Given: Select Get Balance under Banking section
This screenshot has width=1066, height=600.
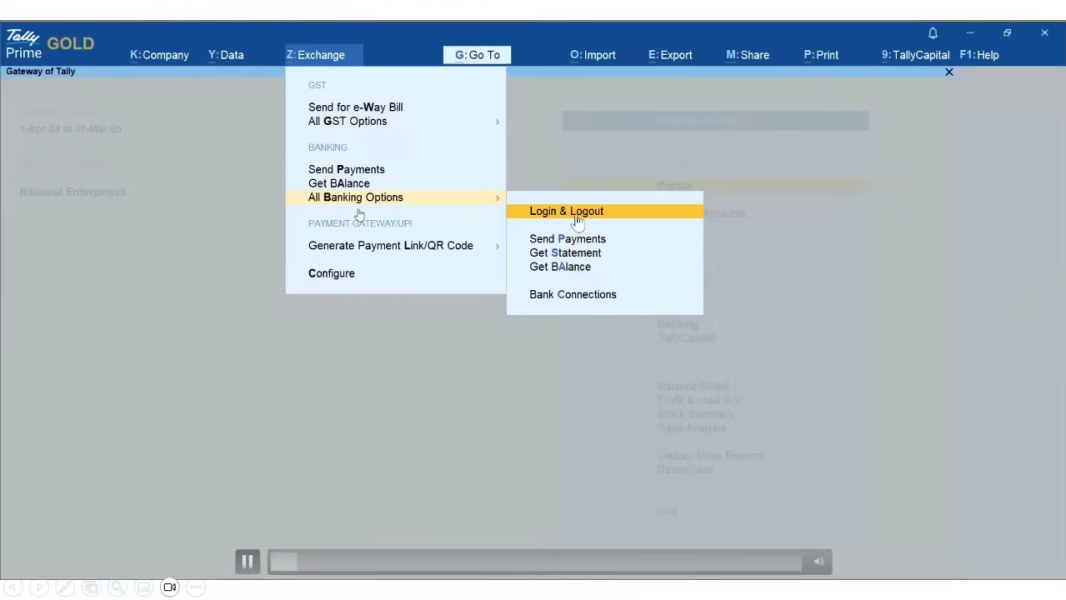Looking at the screenshot, I should tap(339, 183).
